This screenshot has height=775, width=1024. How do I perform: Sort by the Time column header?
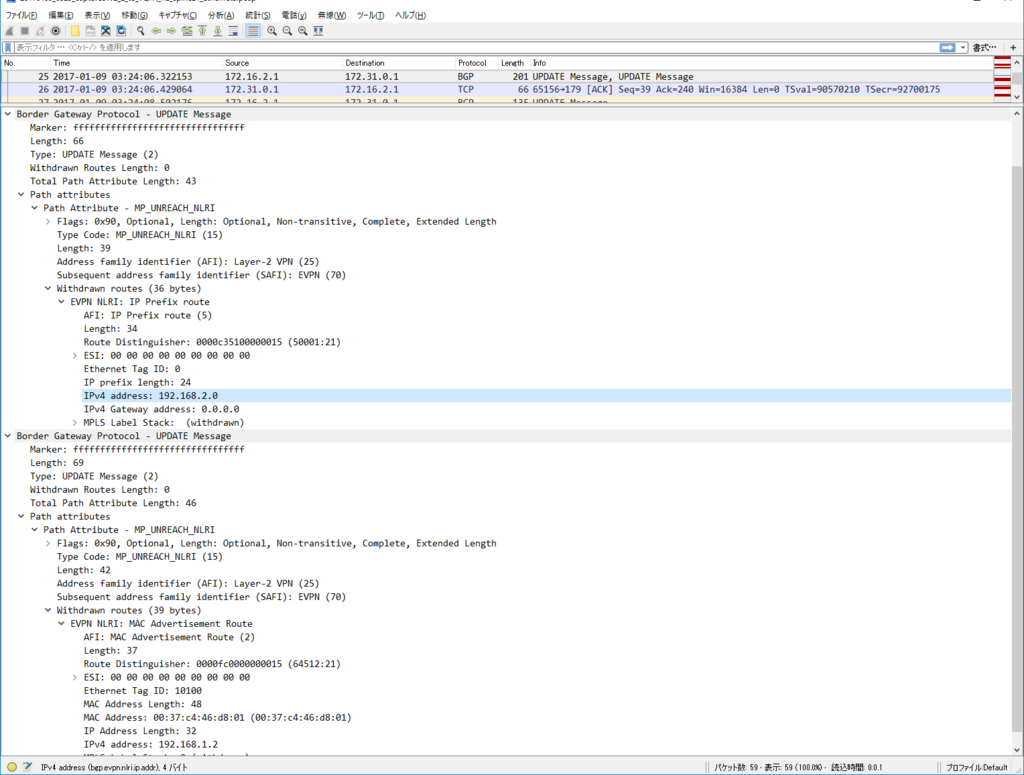136,63
